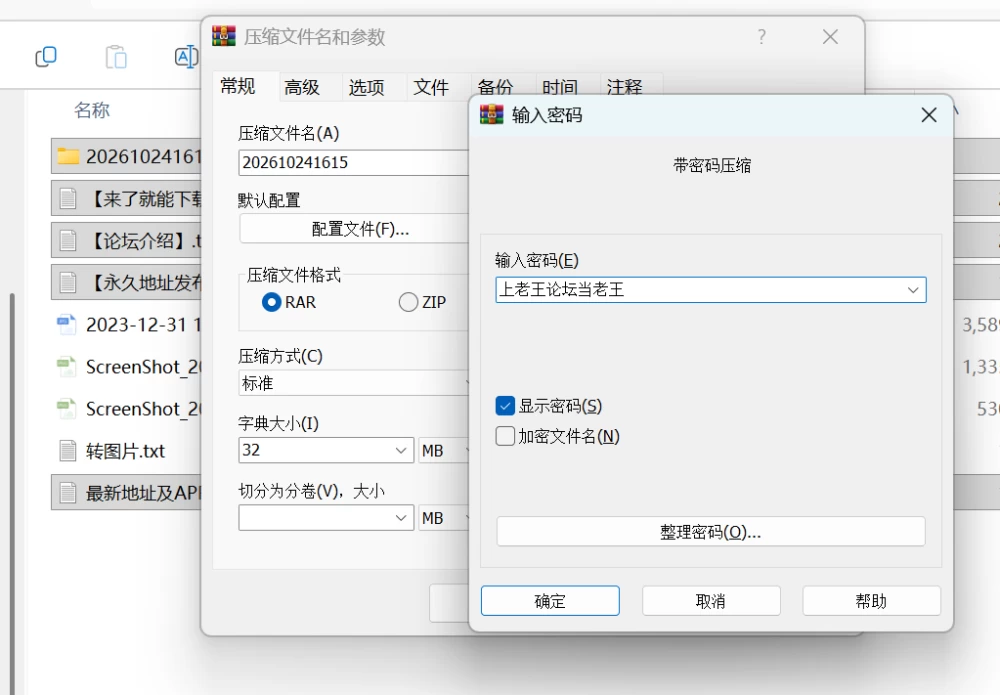Open the 字典大小 dropdown showing 32
The image size is (1000, 695).
coord(326,450)
